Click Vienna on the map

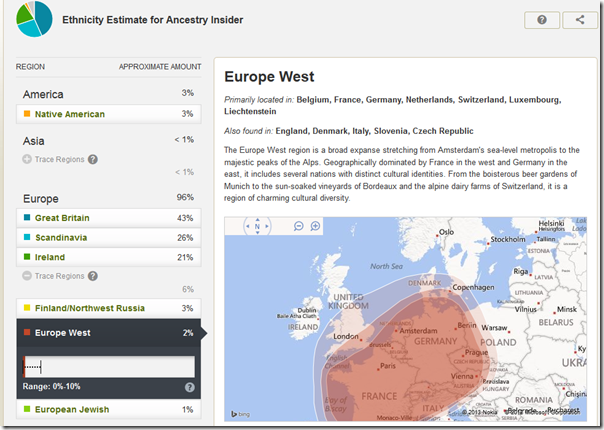point(462,376)
